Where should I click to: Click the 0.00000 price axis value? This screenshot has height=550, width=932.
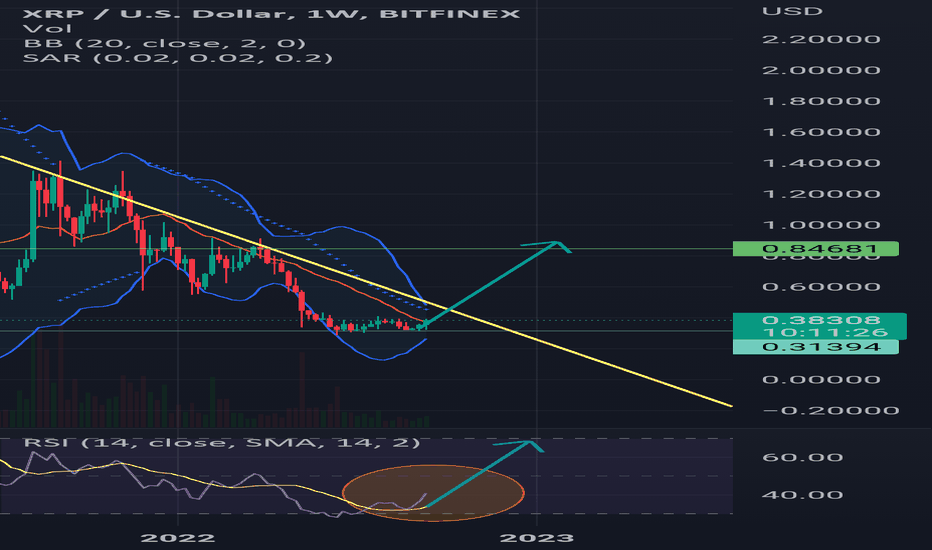pos(821,379)
